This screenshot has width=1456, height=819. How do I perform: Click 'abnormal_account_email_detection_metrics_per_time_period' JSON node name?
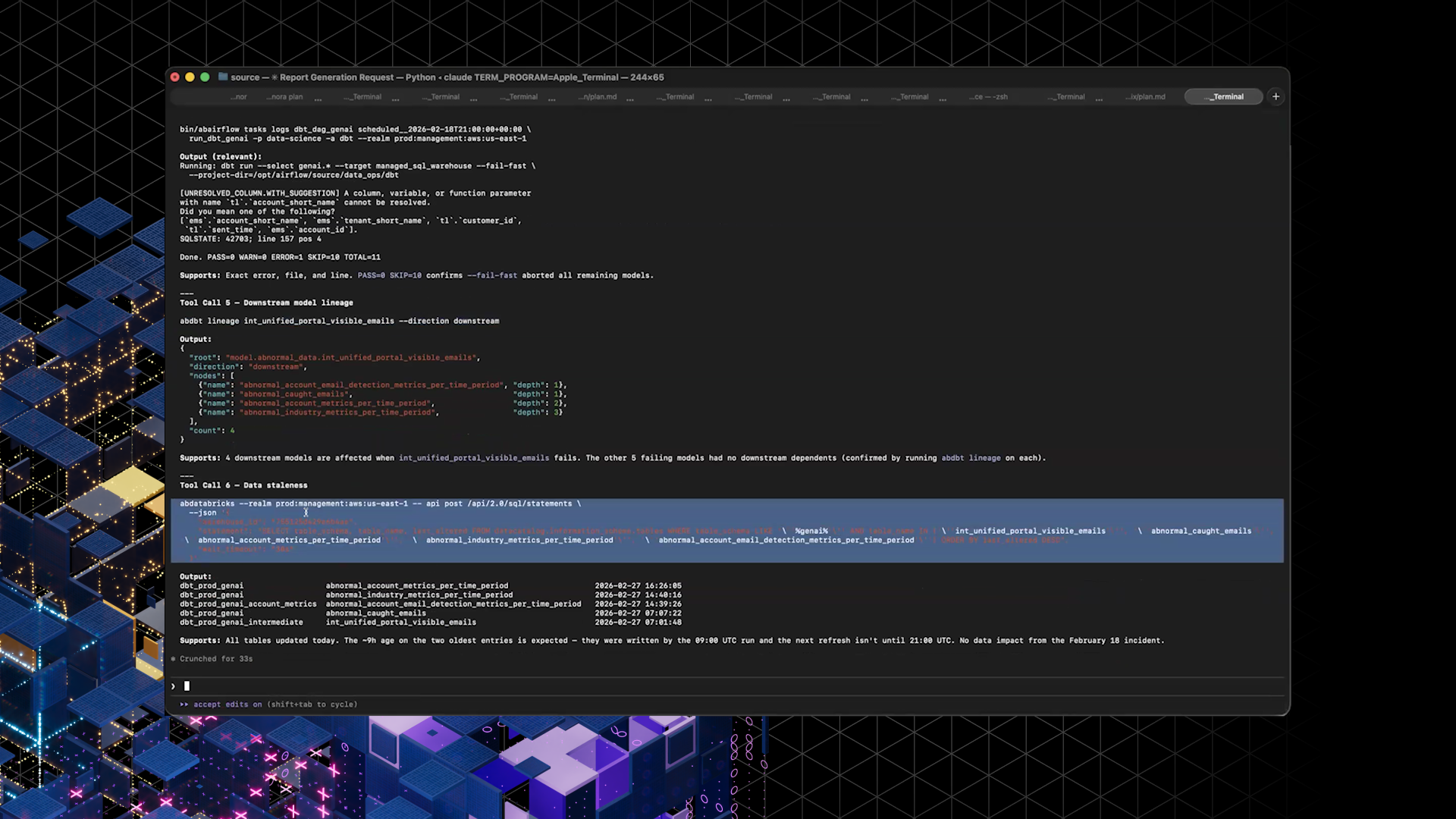tap(372, 385)
